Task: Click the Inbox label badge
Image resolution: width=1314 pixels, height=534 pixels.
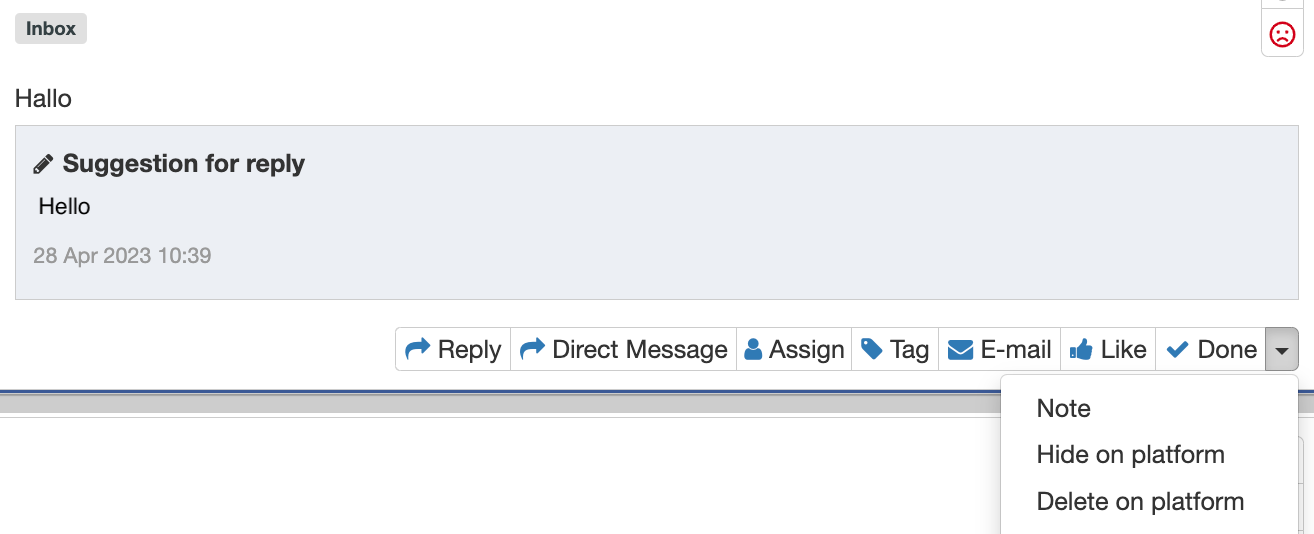Action: pos(51,28)
